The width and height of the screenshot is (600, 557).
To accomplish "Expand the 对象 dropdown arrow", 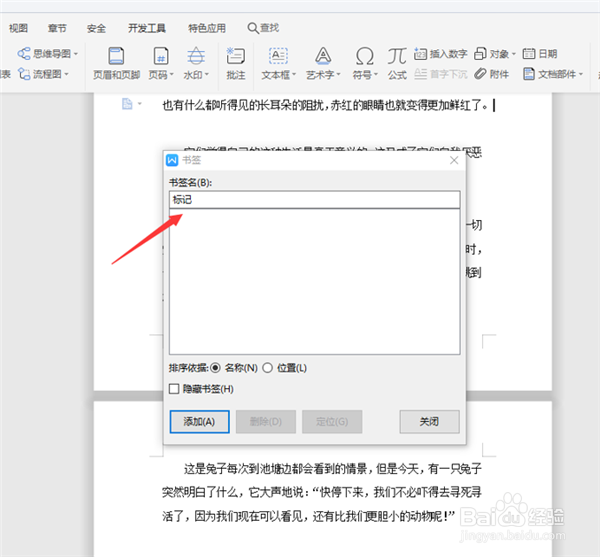I will pyautogui.click(x=514, y=54).
